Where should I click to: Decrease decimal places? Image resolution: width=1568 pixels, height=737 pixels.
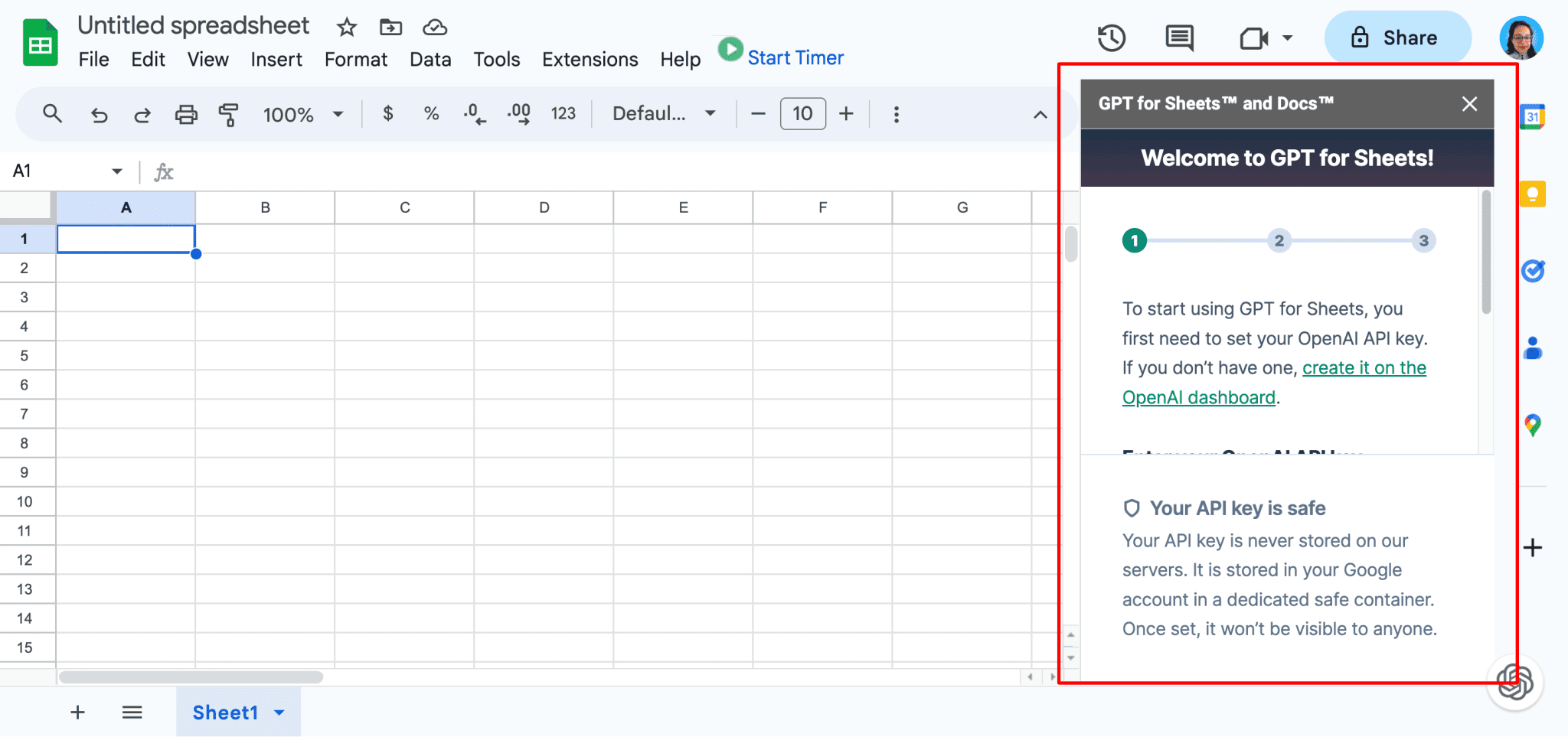coord(474,114)
